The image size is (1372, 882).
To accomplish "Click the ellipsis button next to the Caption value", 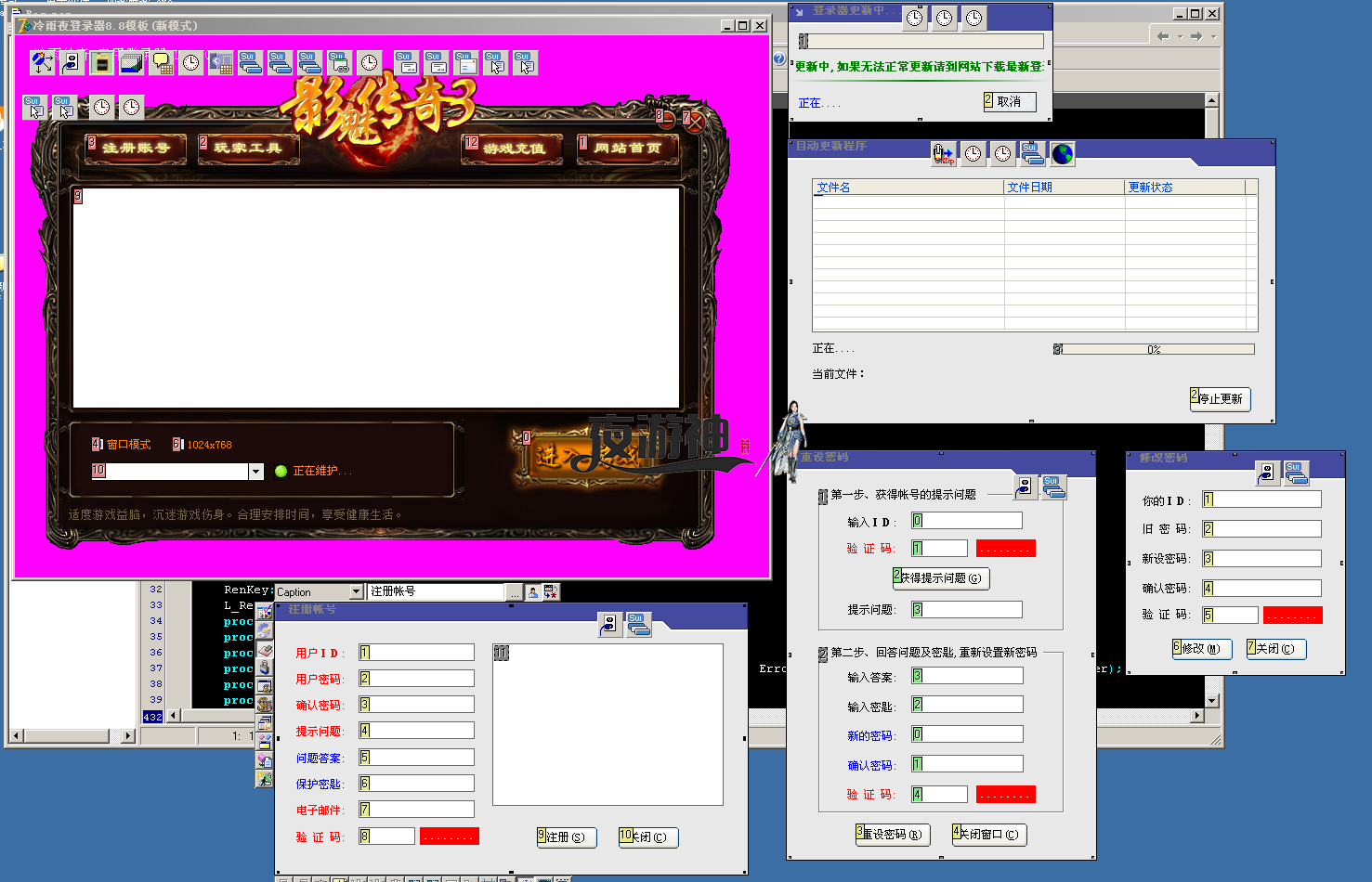I will pyautogui.click(x=515, y=592).
